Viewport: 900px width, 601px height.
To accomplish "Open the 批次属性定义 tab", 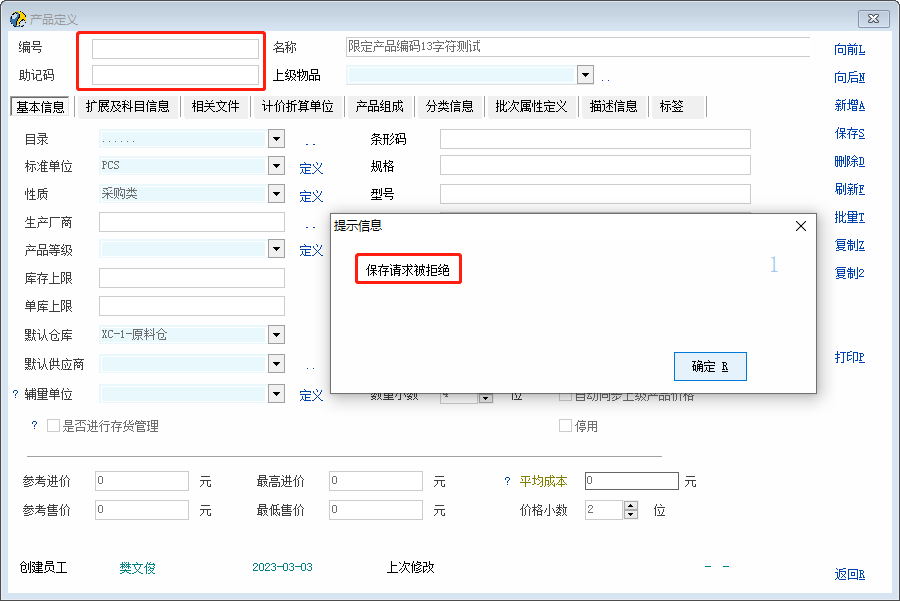I will tap(530, 106).
